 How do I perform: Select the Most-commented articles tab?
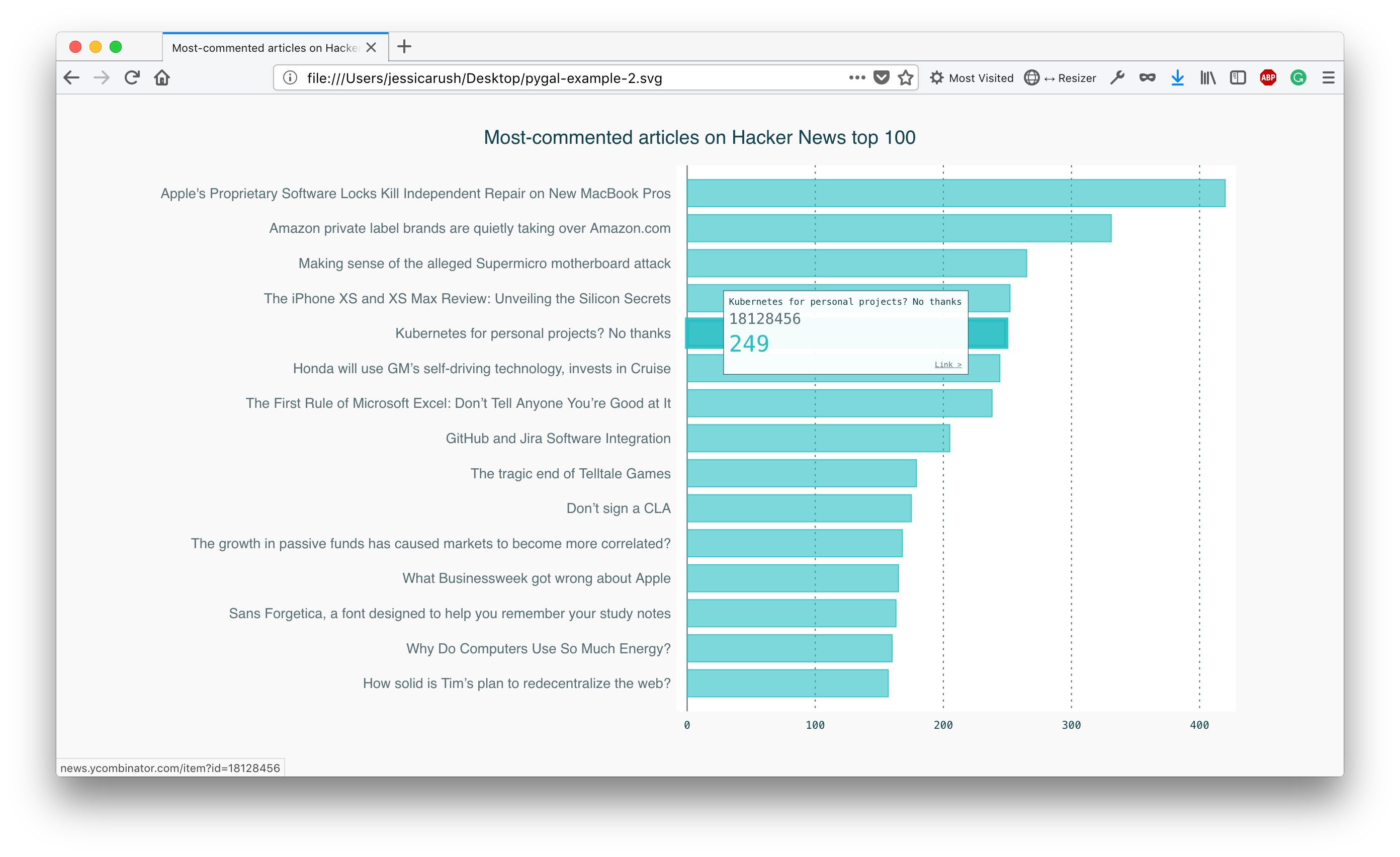click(266, 48)
